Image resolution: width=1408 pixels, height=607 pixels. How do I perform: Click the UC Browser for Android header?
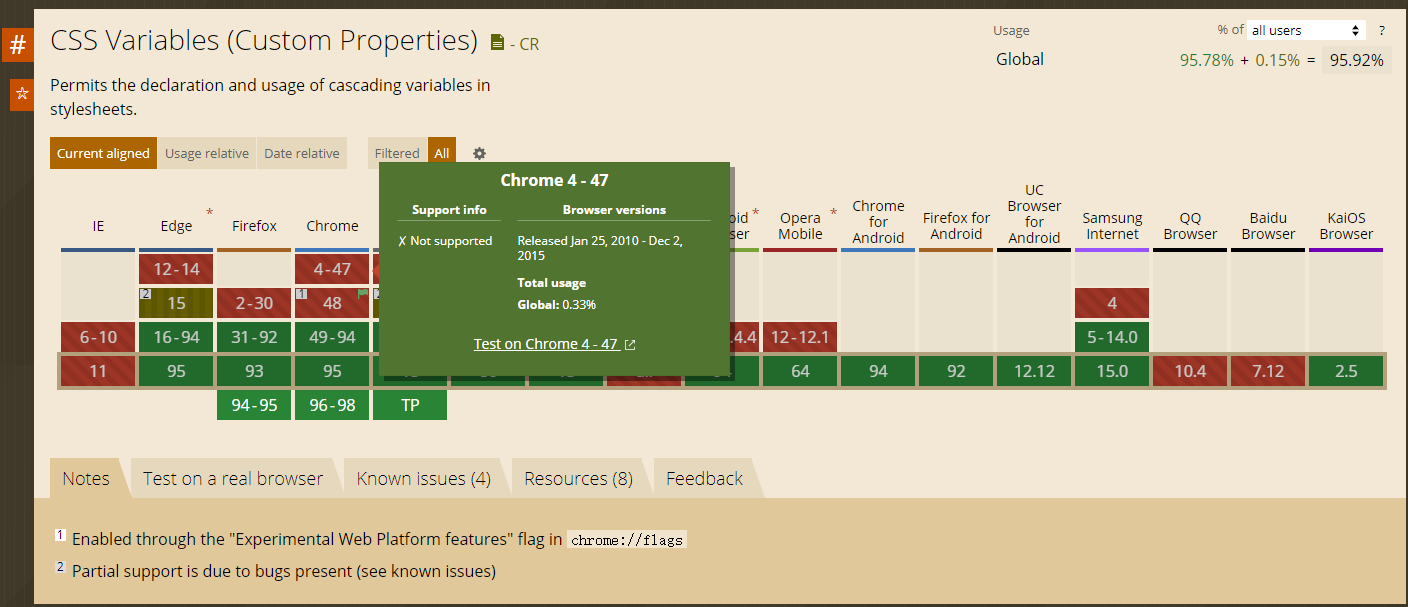[x=1034, y=214]
